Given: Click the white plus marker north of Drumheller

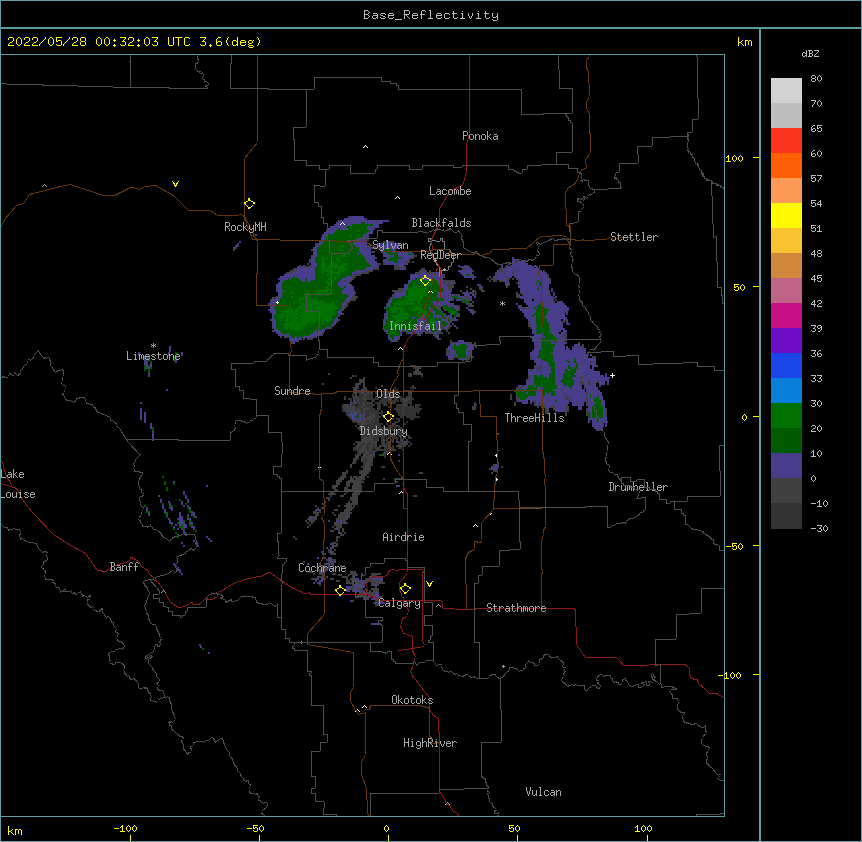Looking at the screenshot, I should (x=612, y=375).
